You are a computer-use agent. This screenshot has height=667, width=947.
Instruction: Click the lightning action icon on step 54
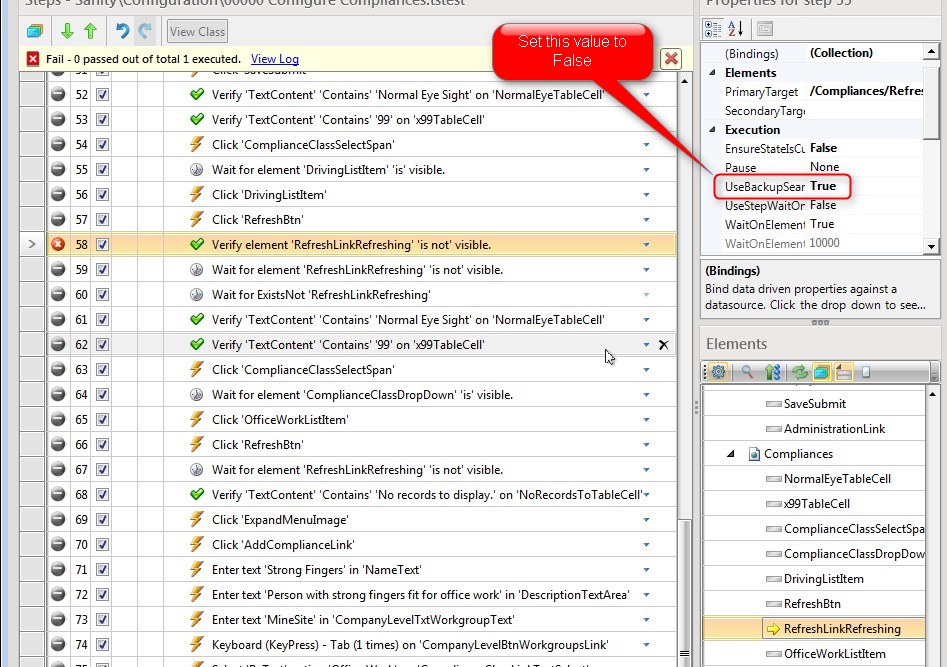click(196, 144)
